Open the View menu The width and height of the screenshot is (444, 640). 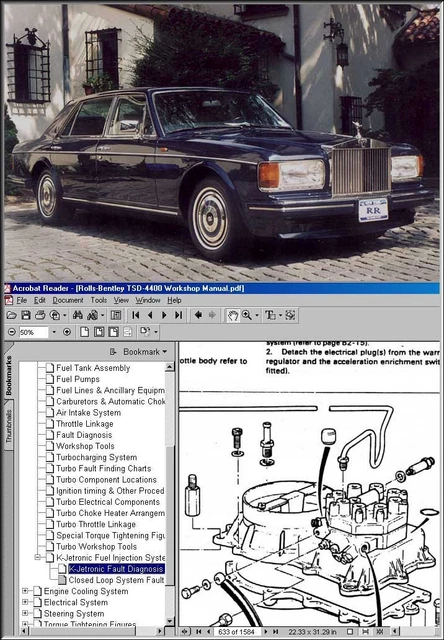pos(121,300)
